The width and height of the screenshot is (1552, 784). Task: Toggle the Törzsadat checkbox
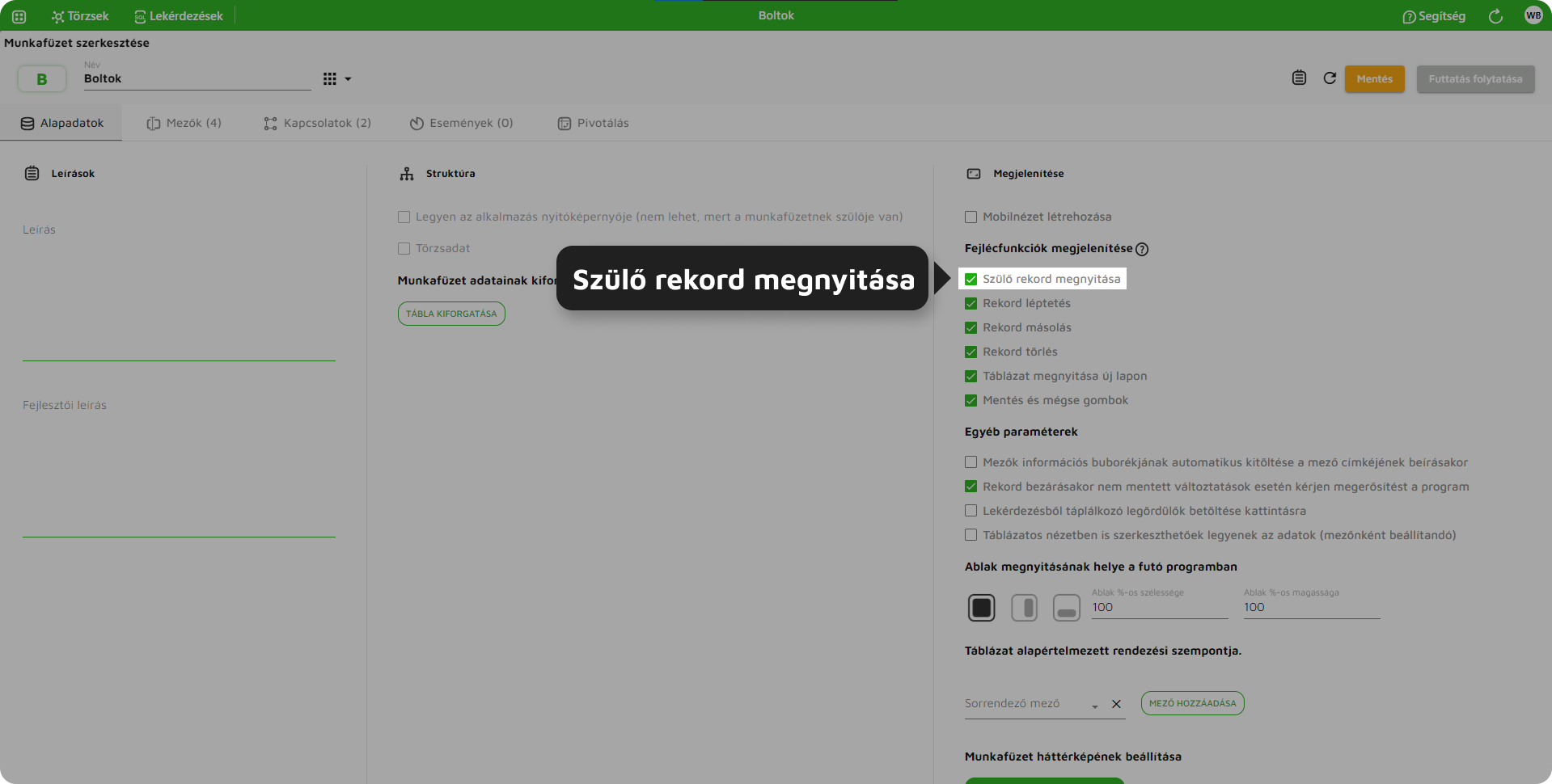pyautogui.click(x=404, y=248)
